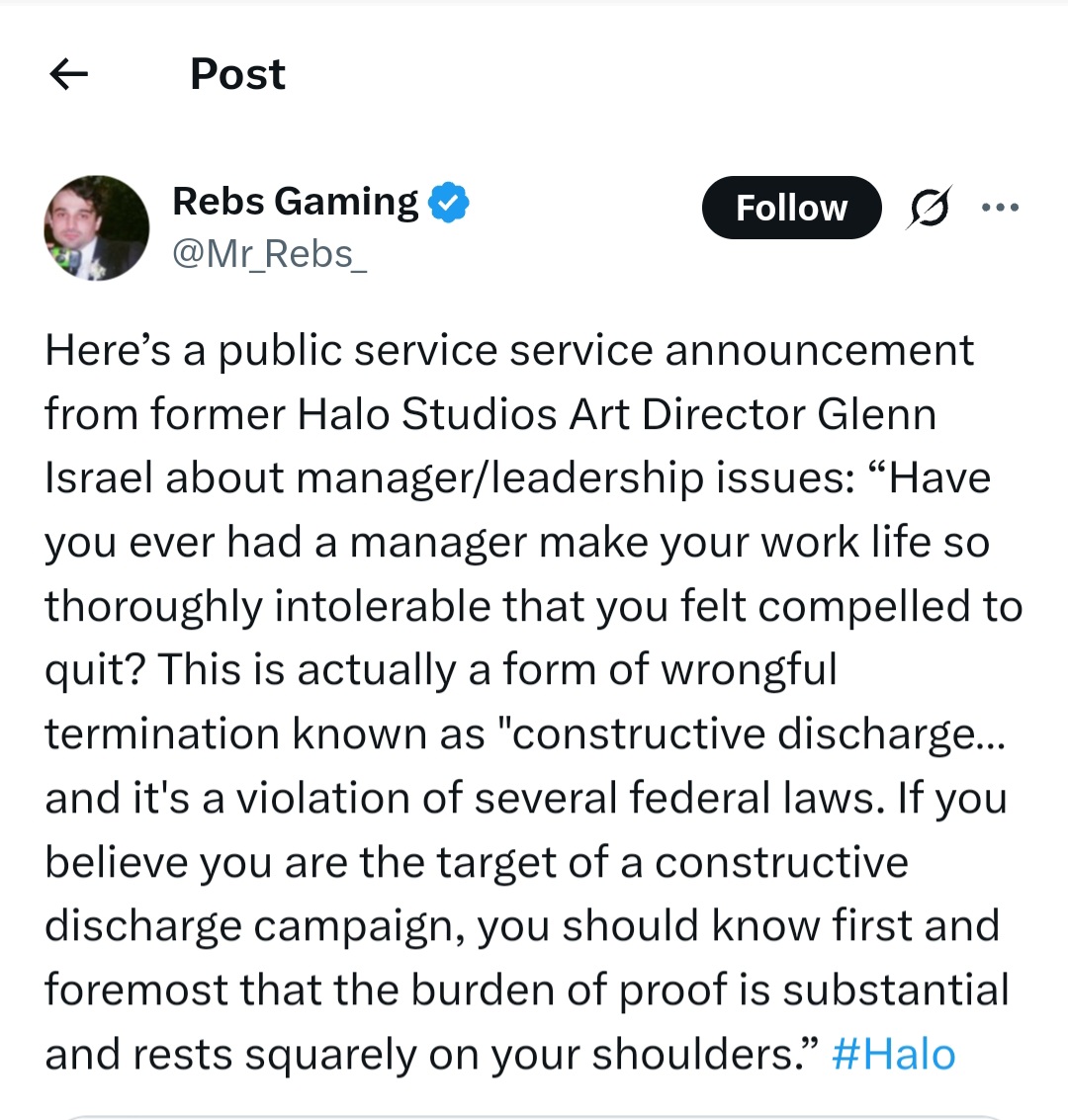Click the back arrow to leave the post

tap(68, 74)
